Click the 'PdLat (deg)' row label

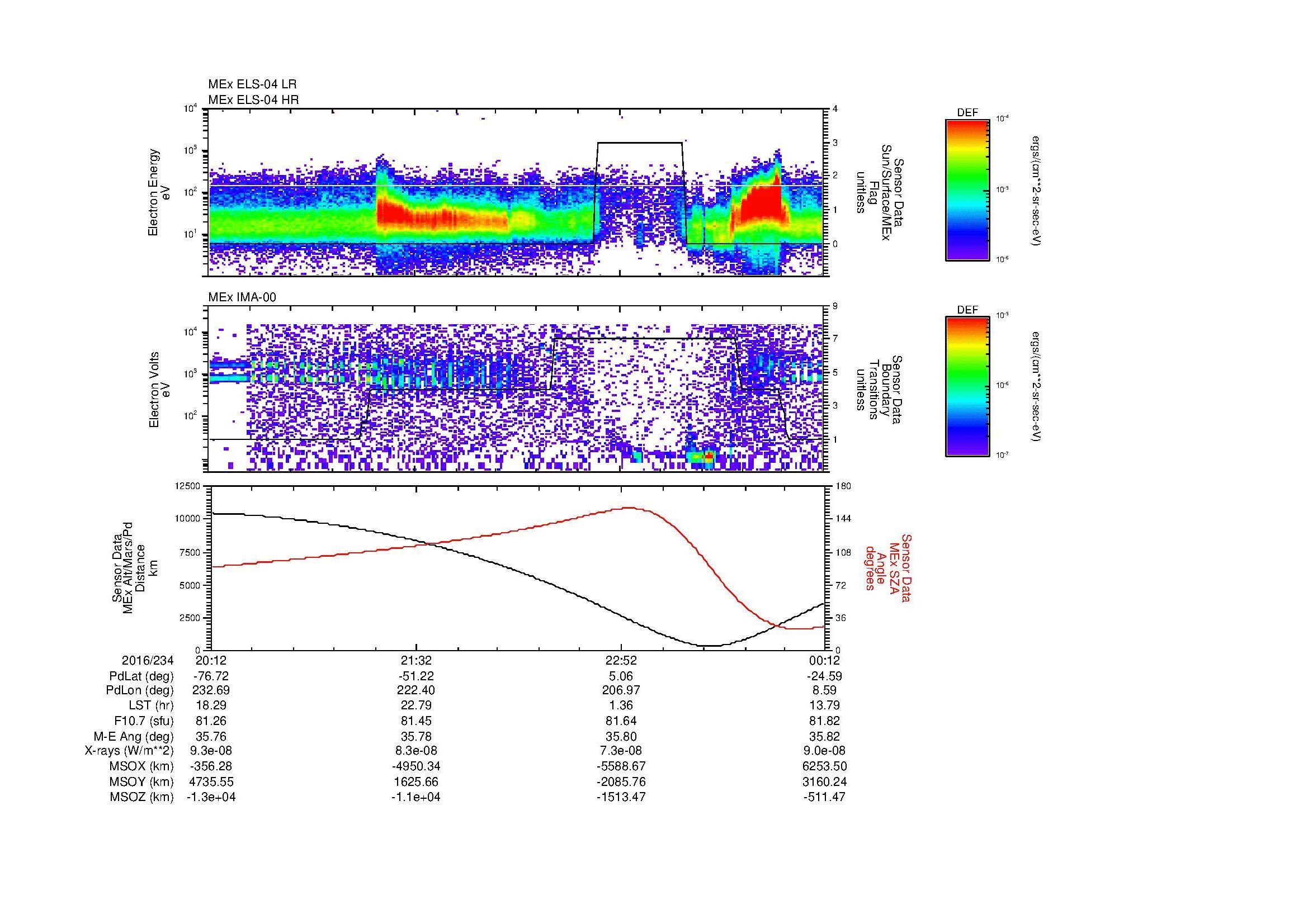tap(141, 676)
